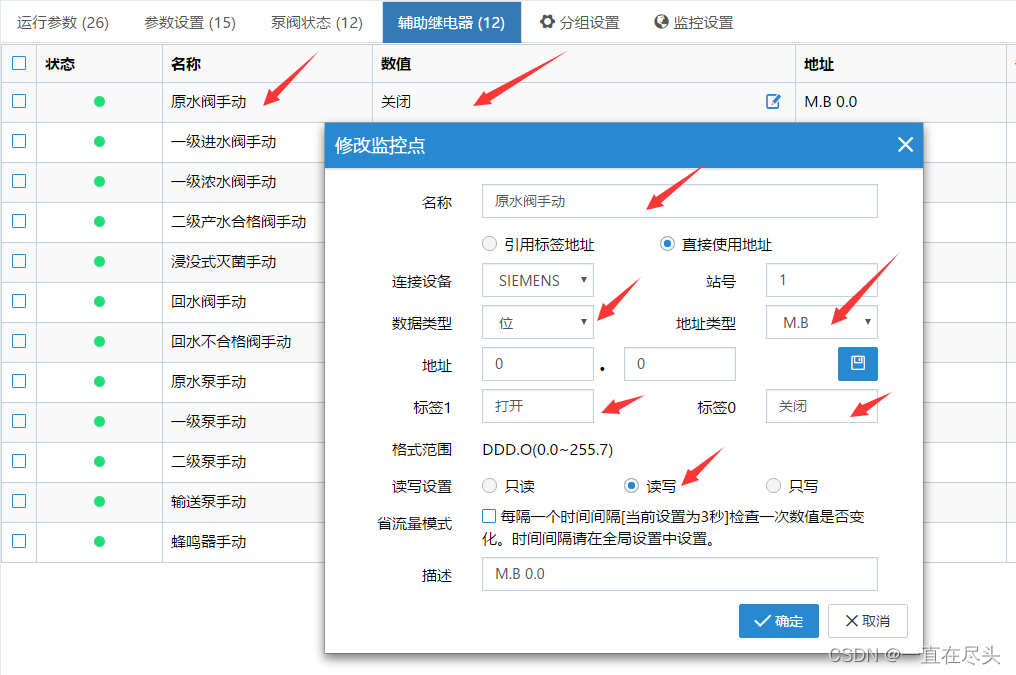Click green status dot for 回水阀手动
The height and width of the screenshot is (675, 1016).
[99, 302]
